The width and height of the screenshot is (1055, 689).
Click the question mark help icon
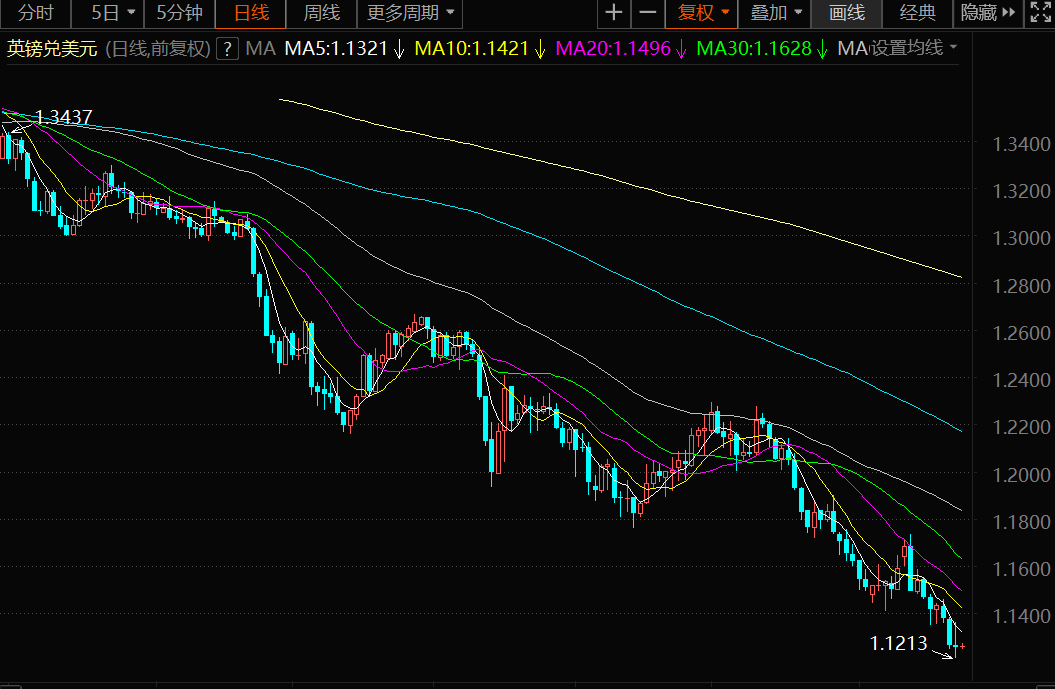click(x=227, y=48)
